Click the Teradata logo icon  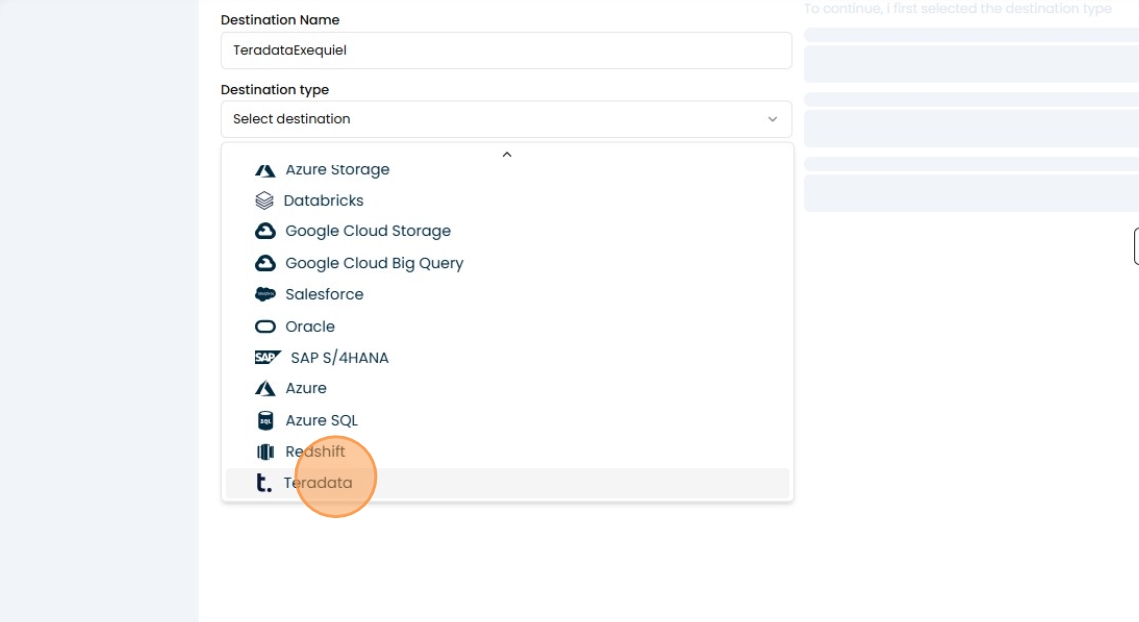click(x=264, y=483)
